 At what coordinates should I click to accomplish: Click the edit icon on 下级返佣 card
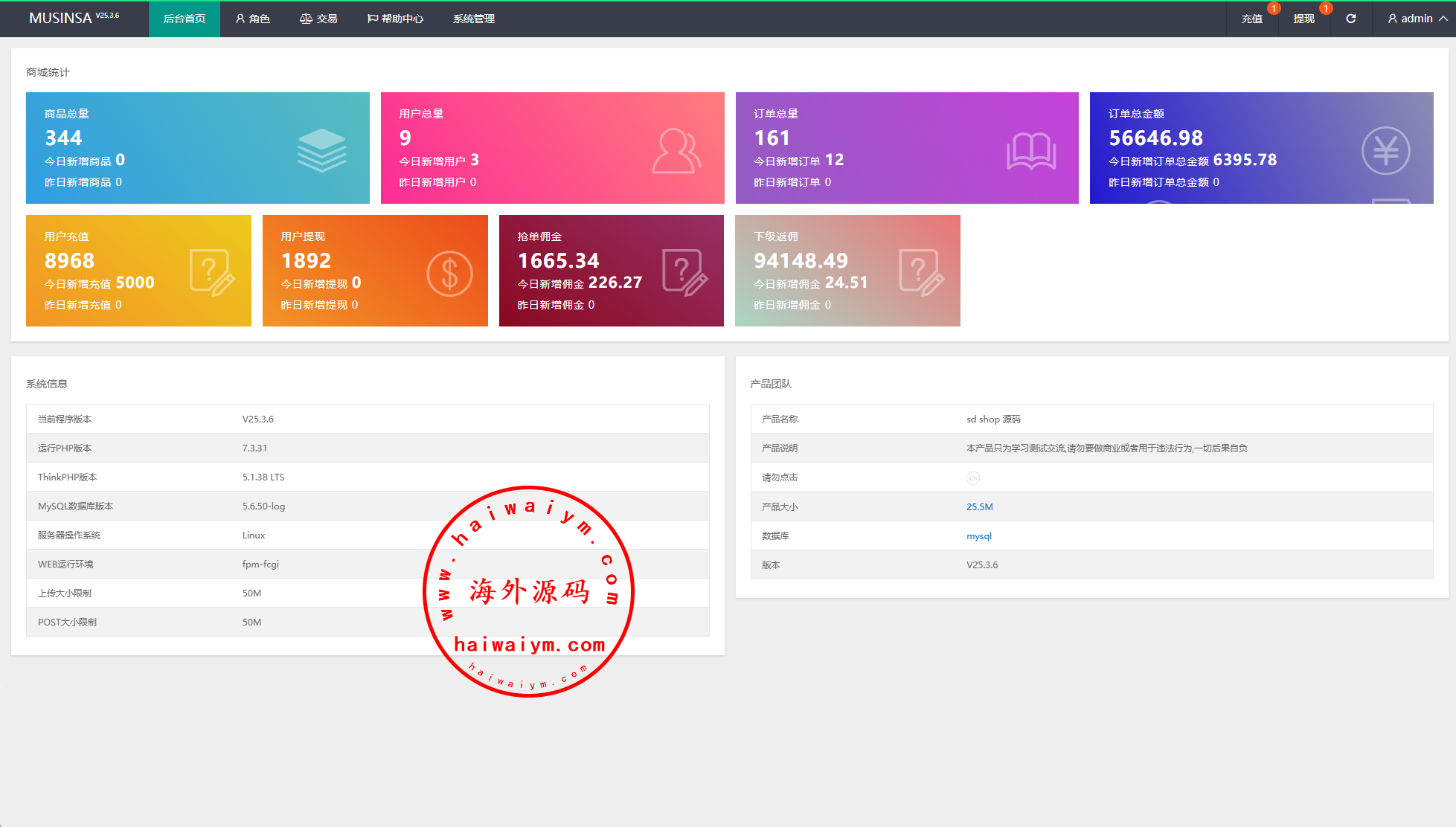click(x=921, y=272)
